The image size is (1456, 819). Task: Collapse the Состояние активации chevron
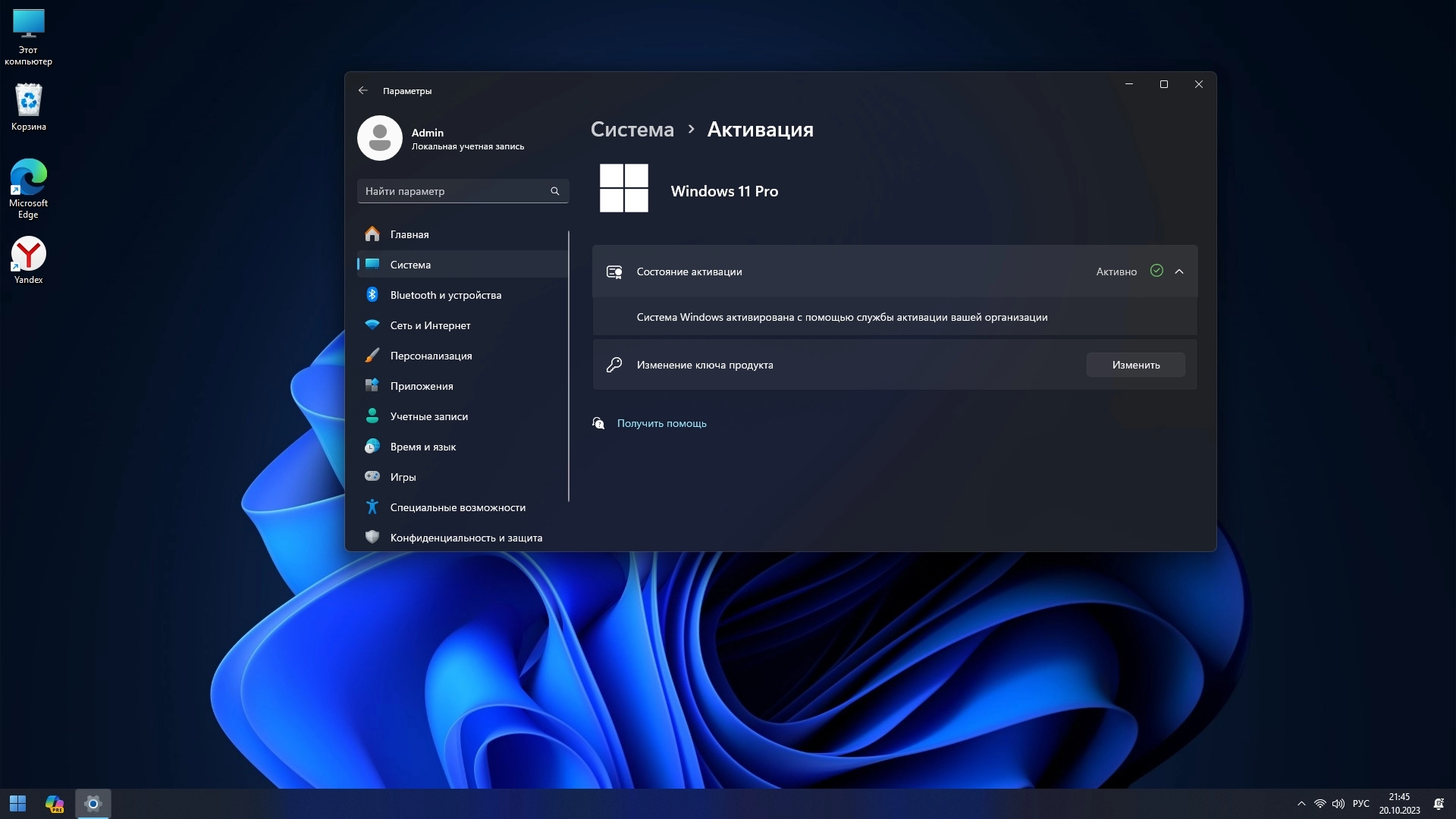(1179, 271)
